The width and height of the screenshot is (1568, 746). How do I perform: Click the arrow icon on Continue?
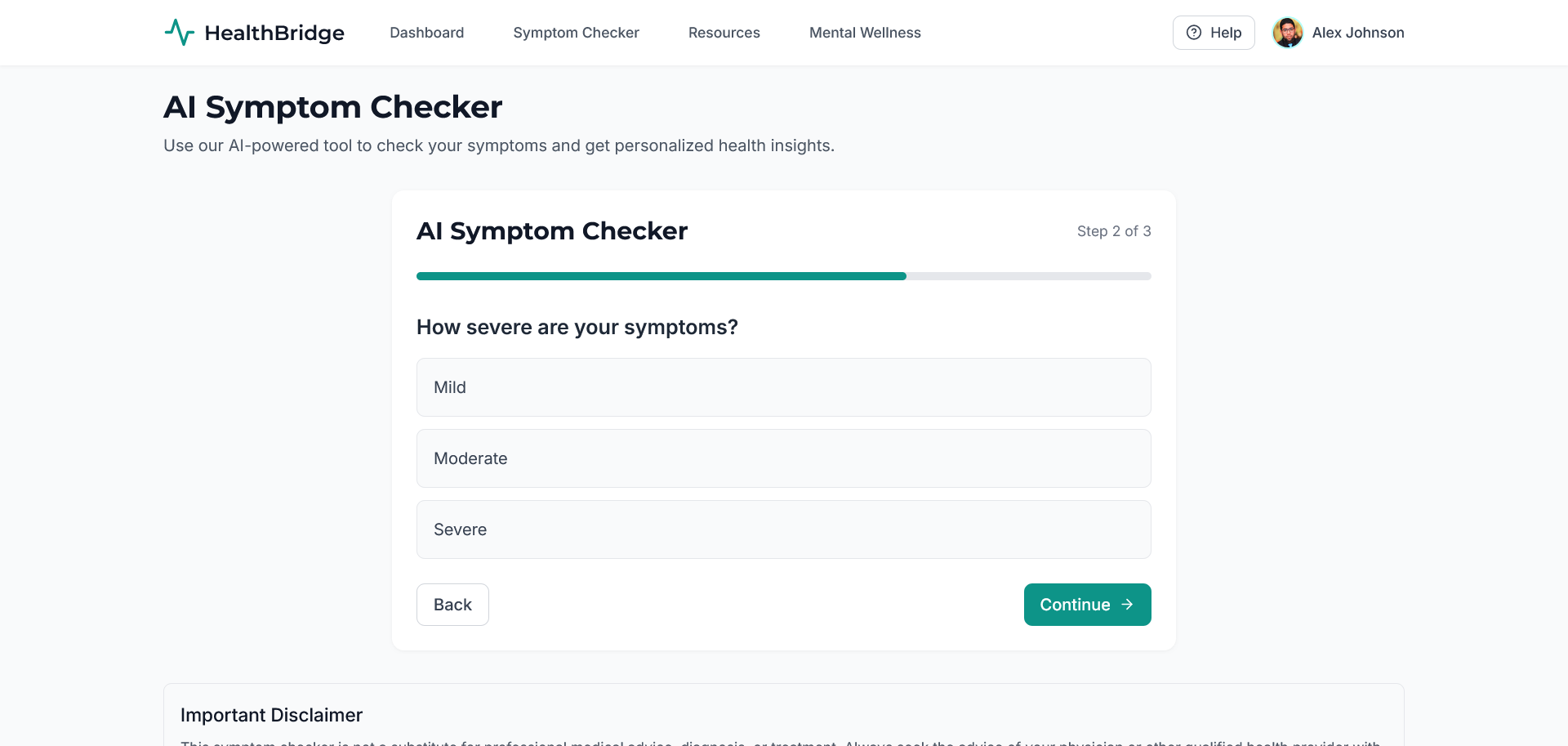pos(1128,605)
